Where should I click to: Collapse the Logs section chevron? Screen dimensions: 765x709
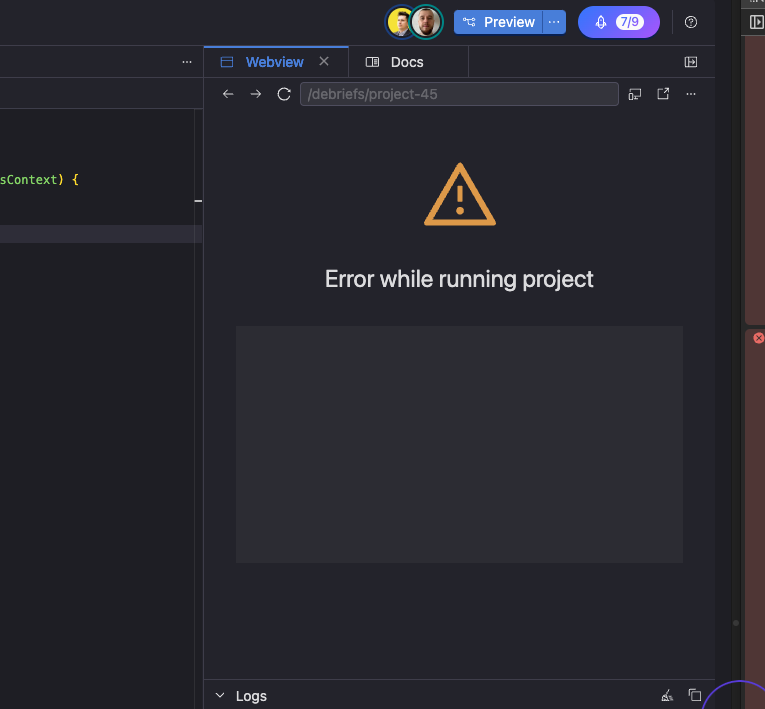[x=220, y=695]
